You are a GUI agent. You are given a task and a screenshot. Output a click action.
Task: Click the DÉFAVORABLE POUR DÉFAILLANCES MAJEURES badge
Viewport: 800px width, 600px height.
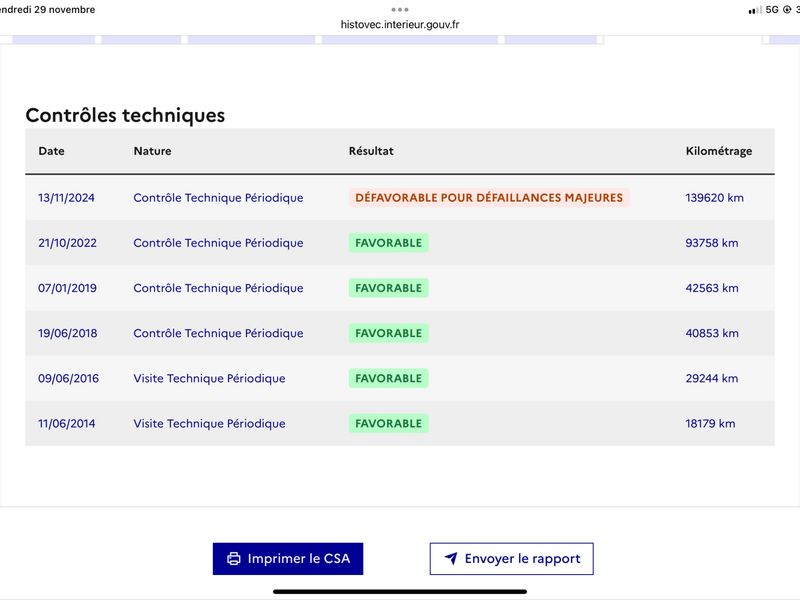[489, 198]
